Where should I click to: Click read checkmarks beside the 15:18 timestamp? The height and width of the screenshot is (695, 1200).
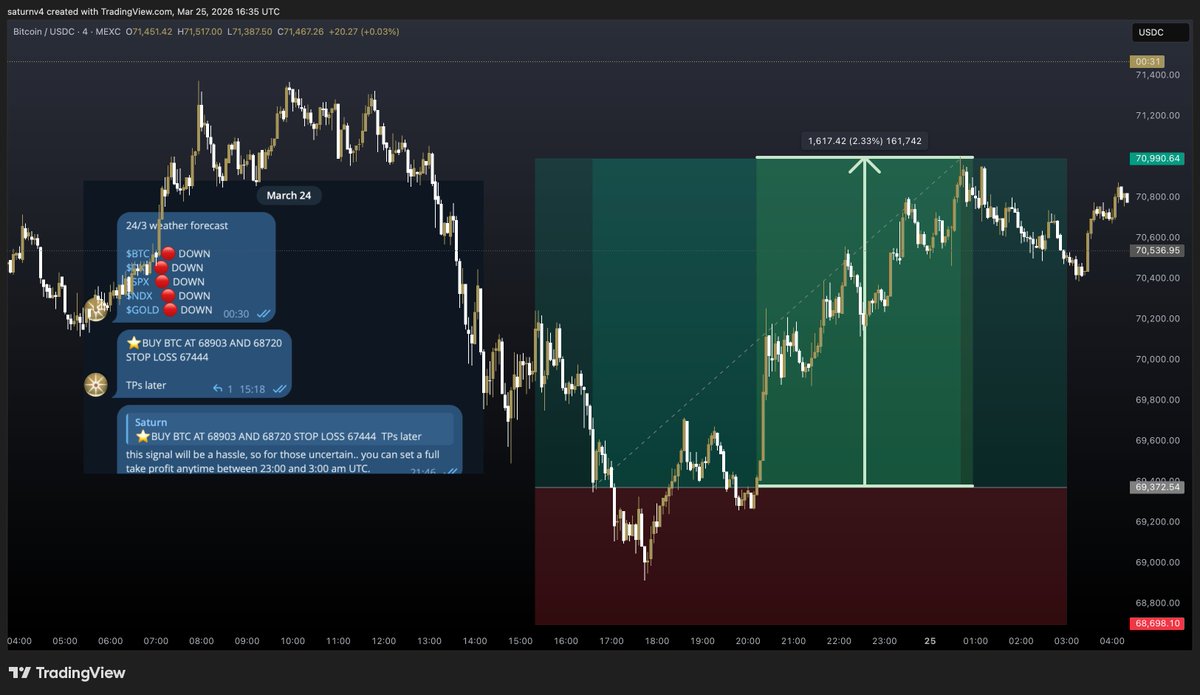pos(280,389)
